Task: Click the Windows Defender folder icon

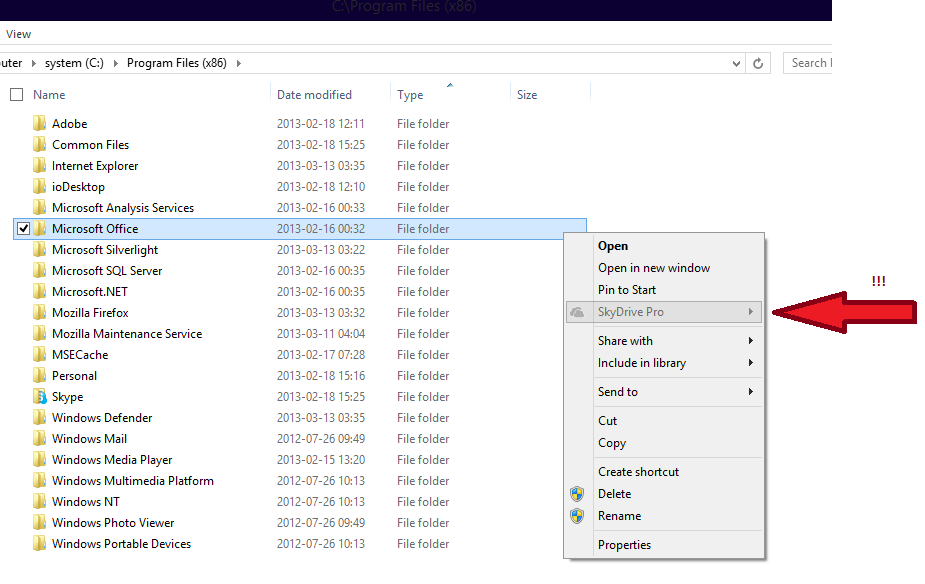Action: 39,418
